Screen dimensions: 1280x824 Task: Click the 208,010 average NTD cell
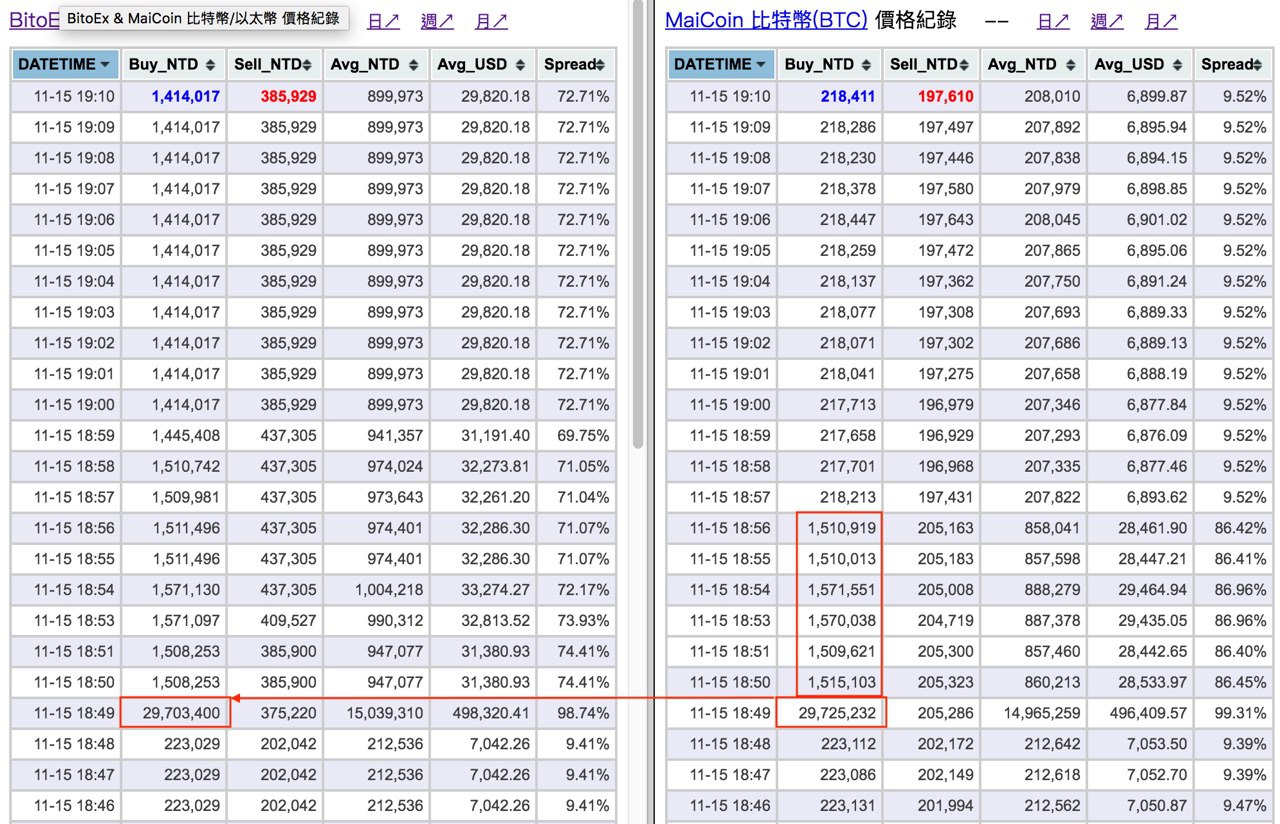[1031, 97]
